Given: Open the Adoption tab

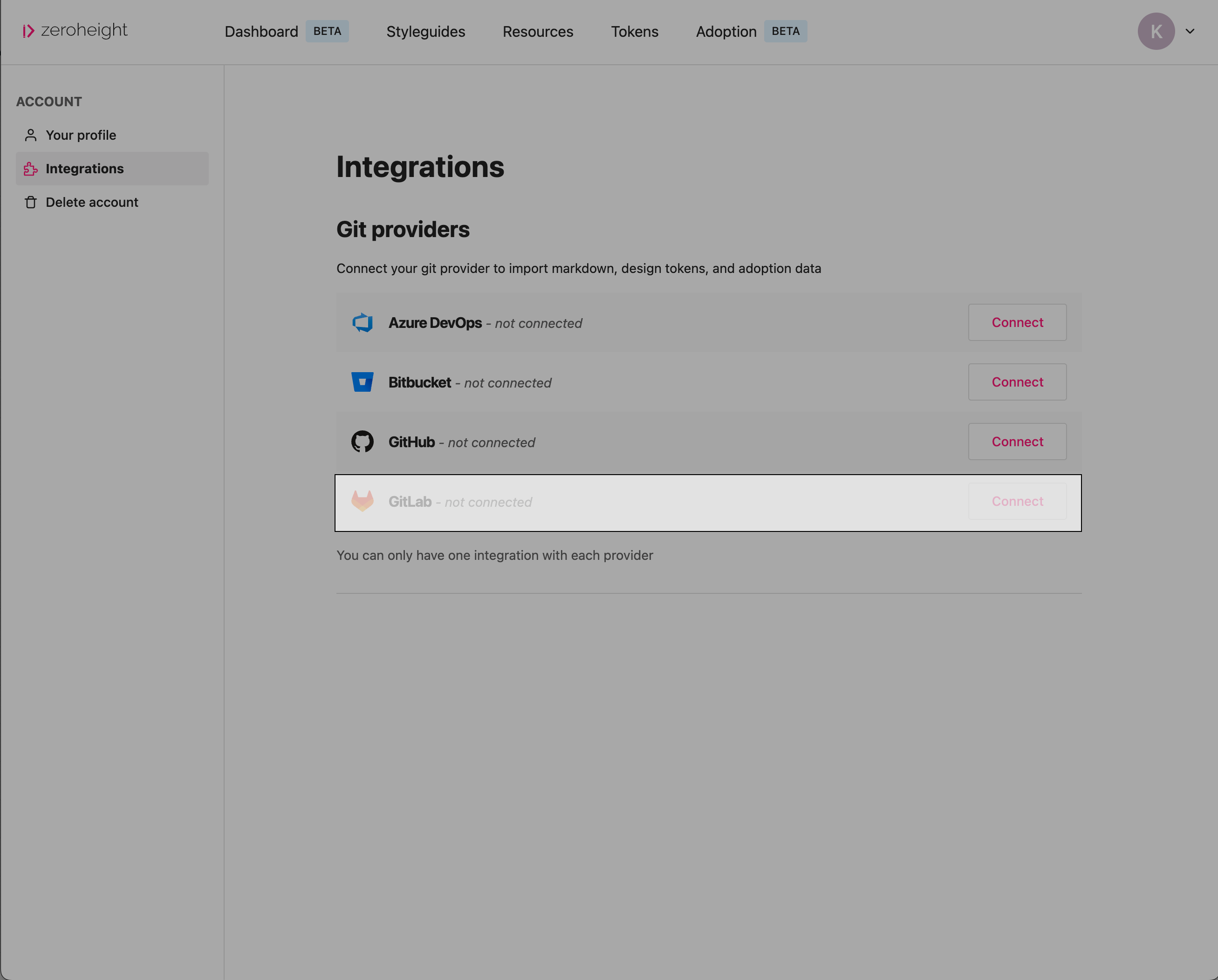Looking at the screenshot, I should click(x=726, y=32).
